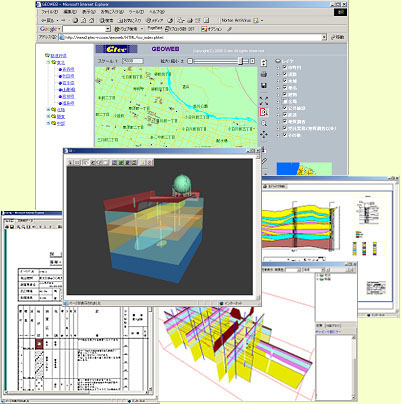401x404 pixels.
Task: Toggle the 受託業務(地質調査以外) layer checkbox
Action: click(x=285, y=128)
